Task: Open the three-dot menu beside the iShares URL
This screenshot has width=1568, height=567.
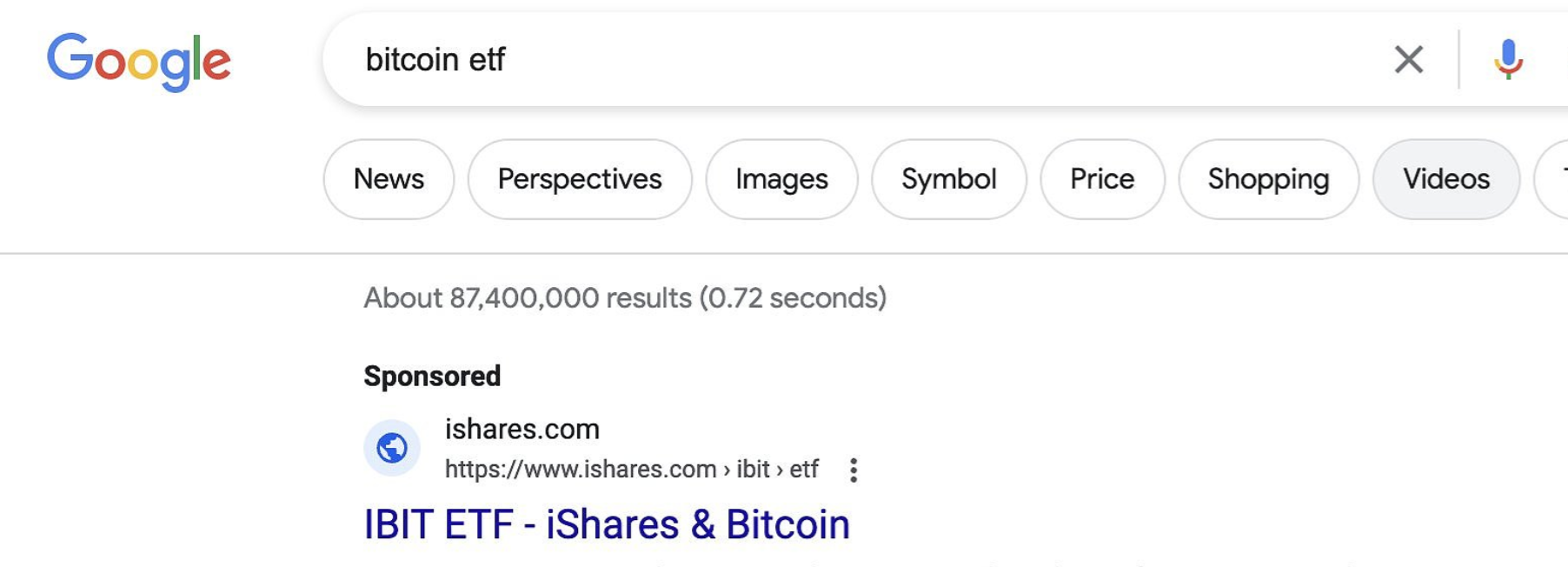Action: pos(854,470)
